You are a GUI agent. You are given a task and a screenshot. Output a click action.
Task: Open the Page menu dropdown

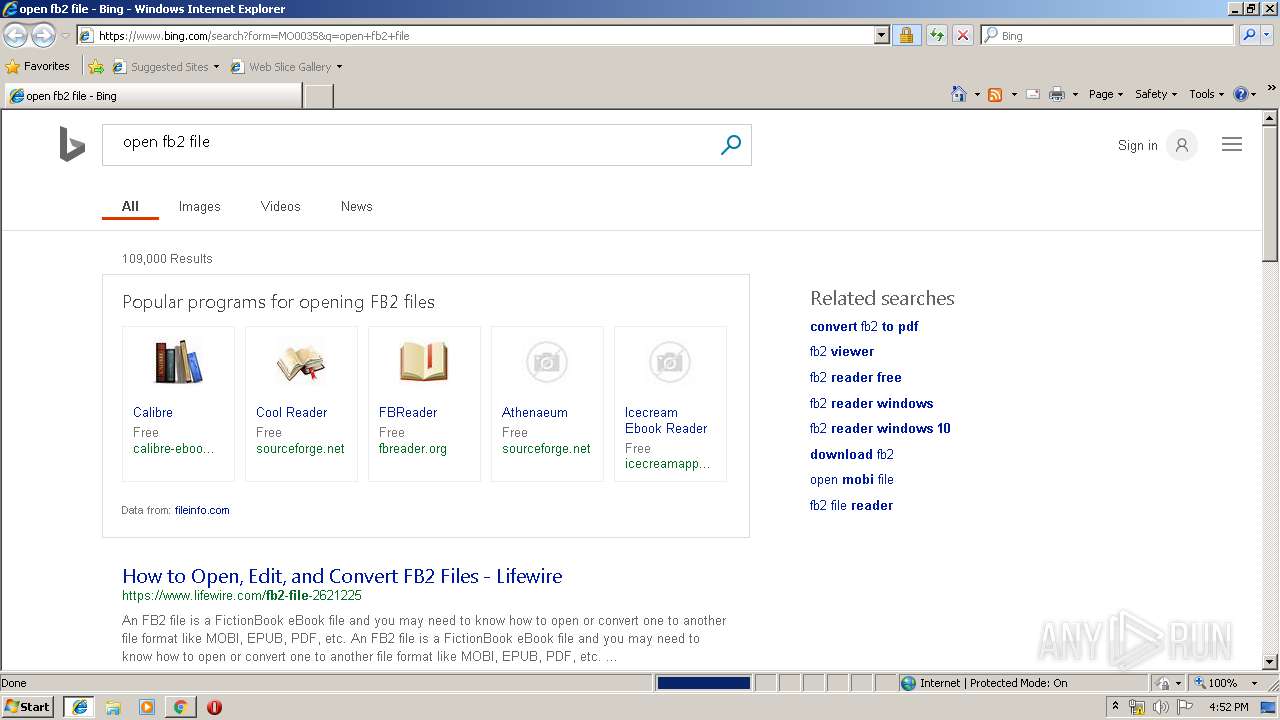[x=1105, y=94]
